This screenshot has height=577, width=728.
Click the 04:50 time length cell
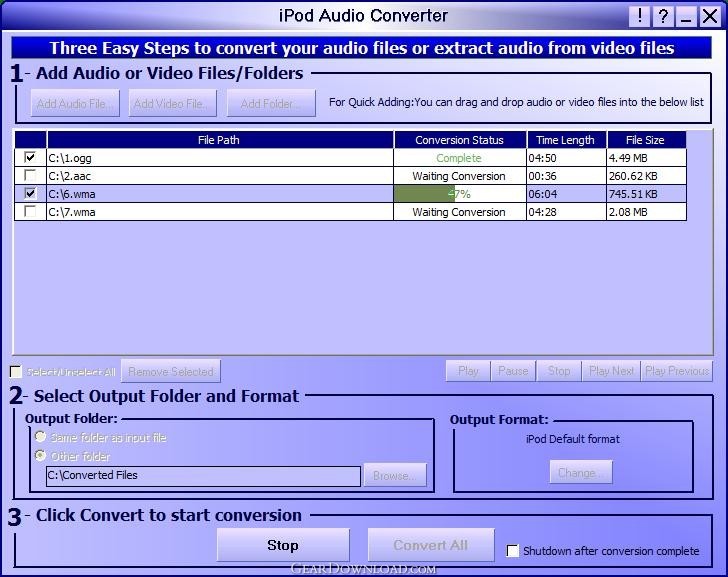pos(566,158)
